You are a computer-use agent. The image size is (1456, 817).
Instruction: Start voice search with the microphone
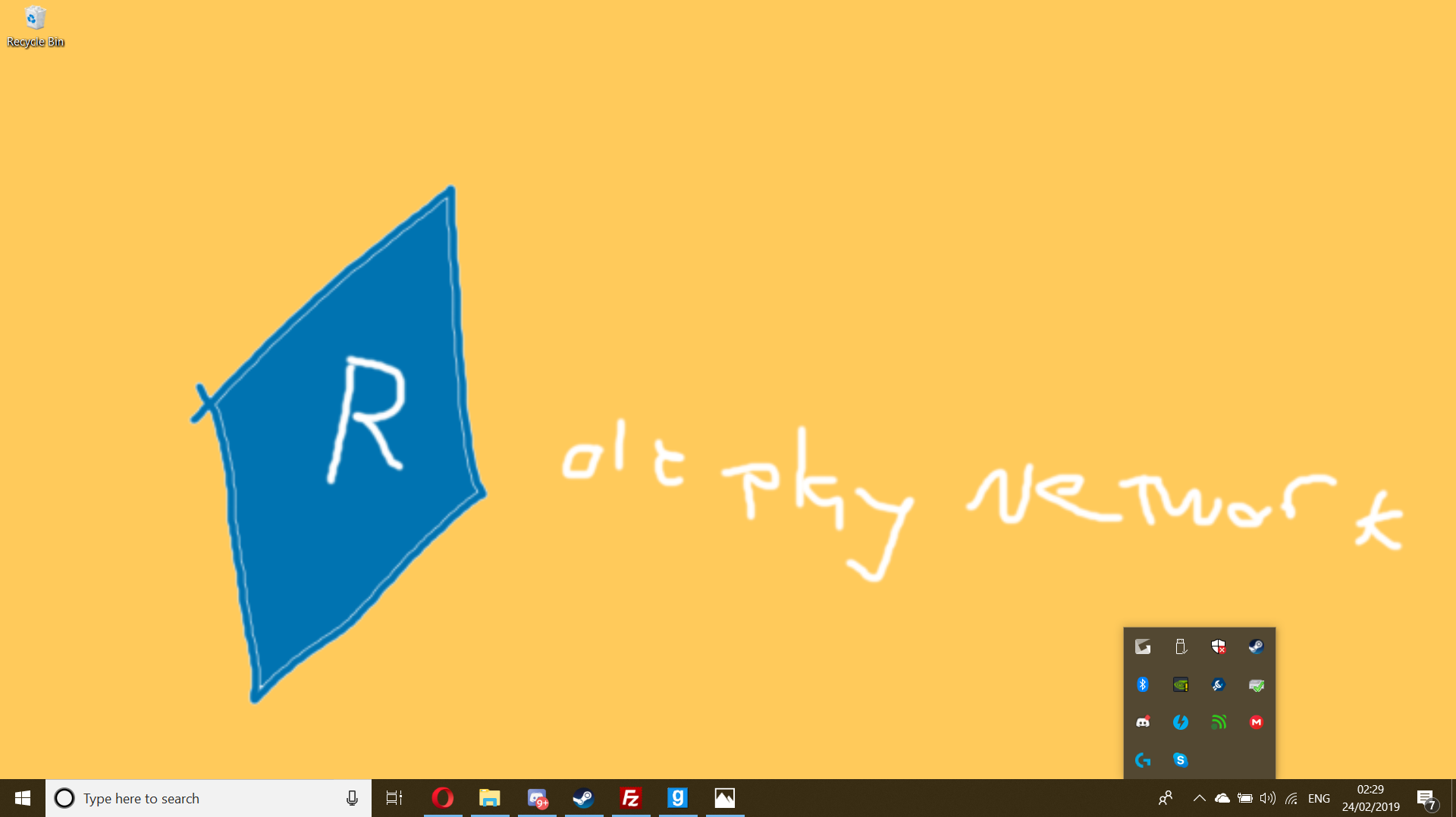click(351, 798)
